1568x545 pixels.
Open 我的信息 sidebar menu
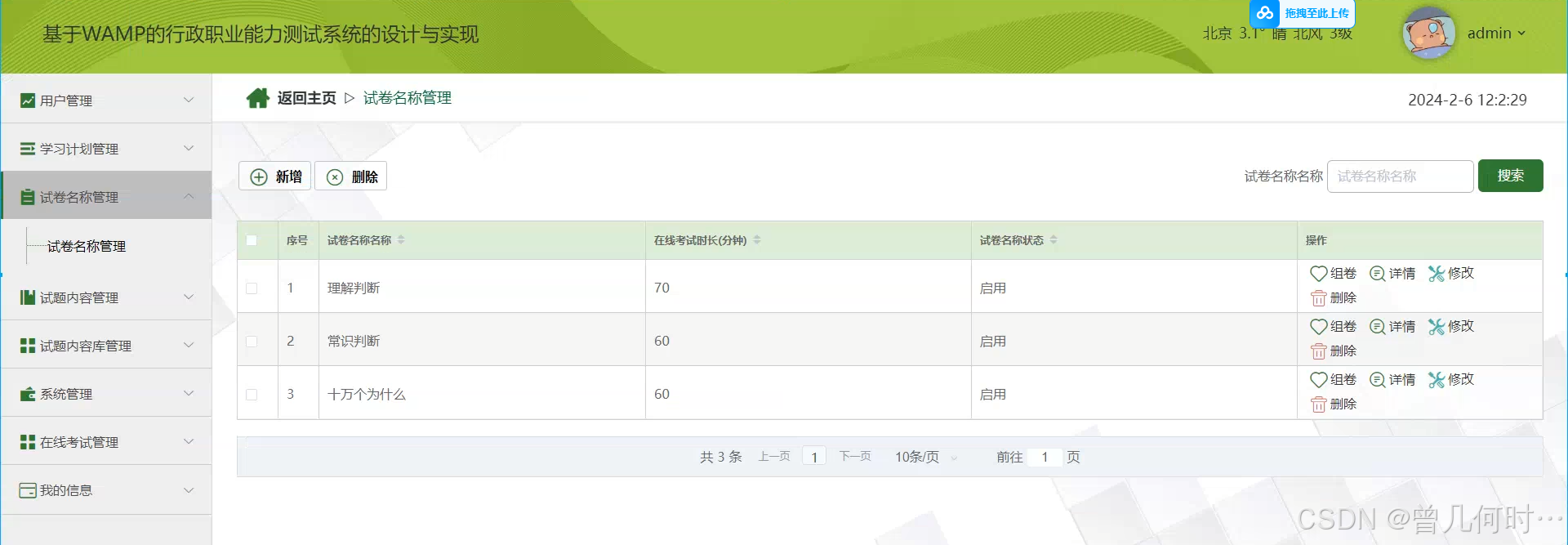coord(106,489)
